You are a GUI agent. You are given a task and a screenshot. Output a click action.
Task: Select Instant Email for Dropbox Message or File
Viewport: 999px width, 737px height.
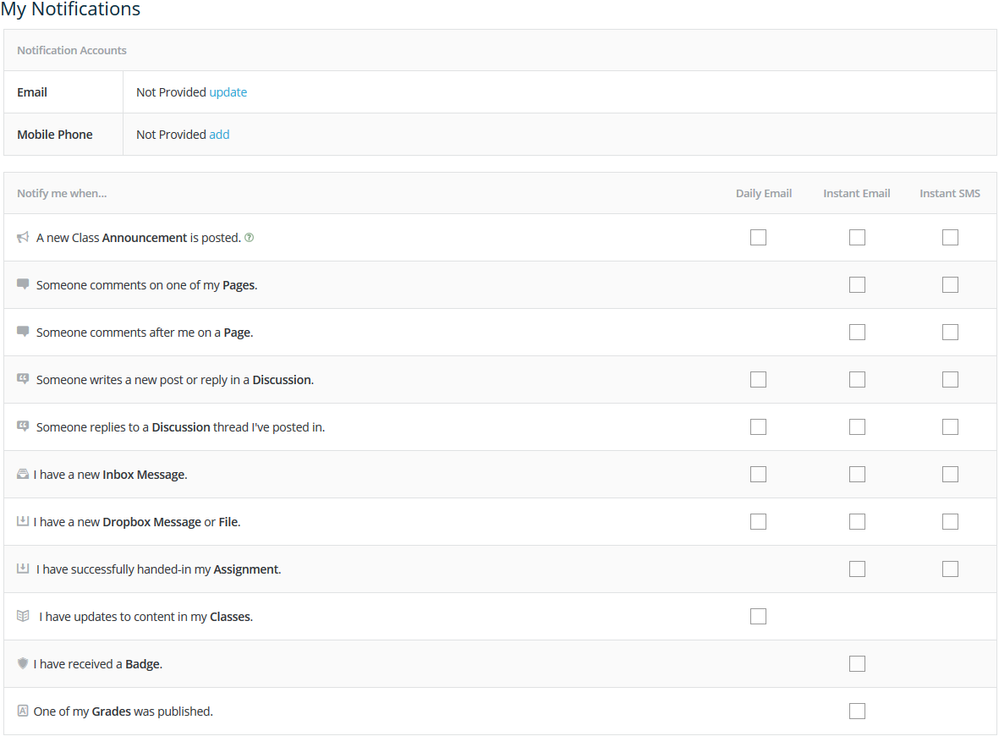click(857, 522)
